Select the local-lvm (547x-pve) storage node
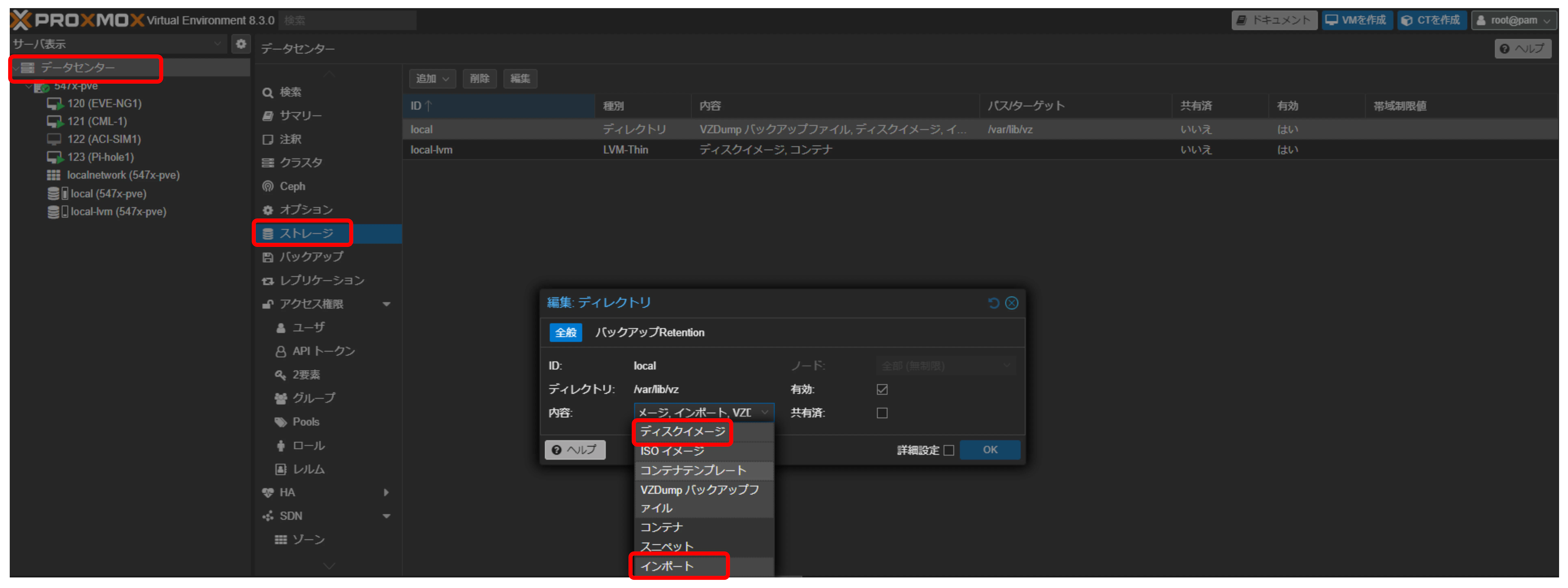This screenshot has width=1568, height=588. point(118,212)
